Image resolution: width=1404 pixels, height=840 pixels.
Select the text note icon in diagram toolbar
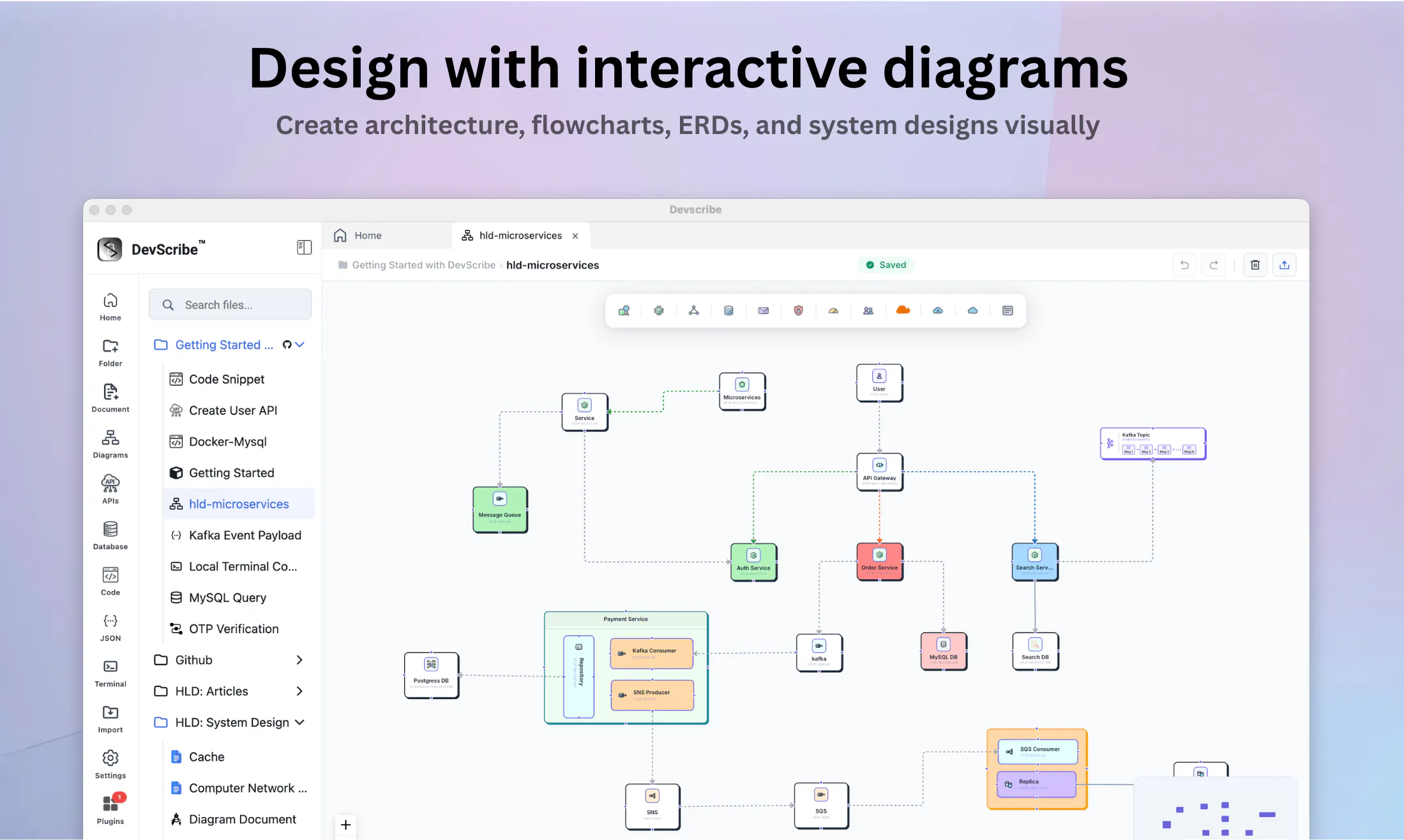click(1008, 311)
